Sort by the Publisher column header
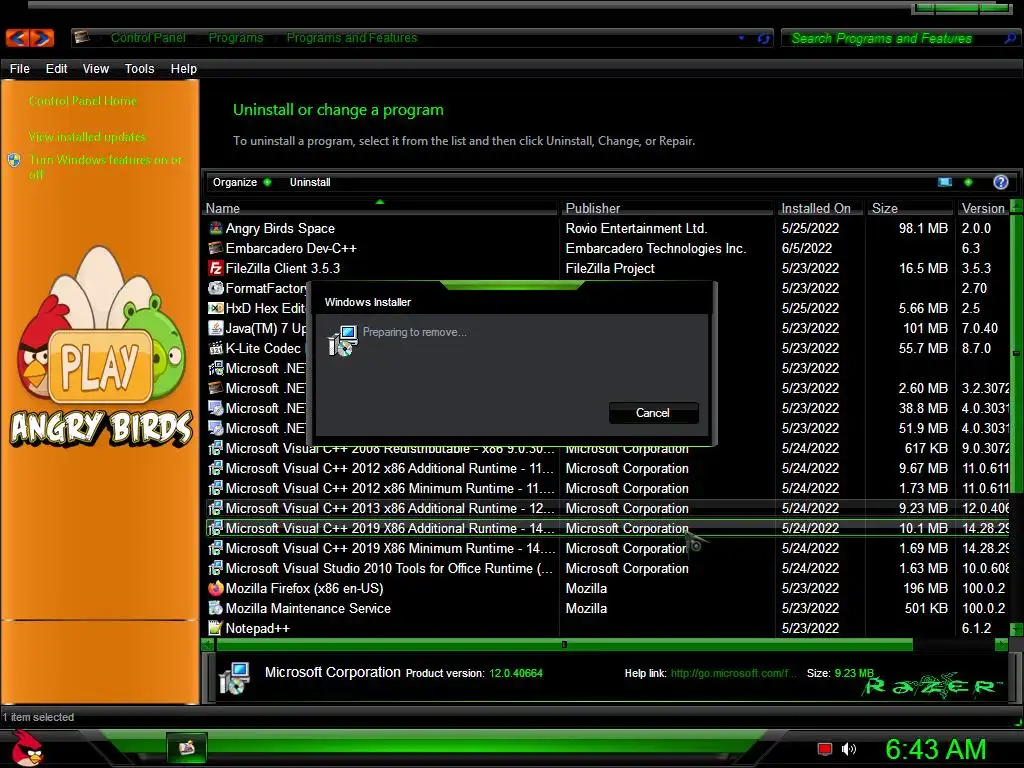The height and width of the screenshot is (768, 1024). point(667,208)
